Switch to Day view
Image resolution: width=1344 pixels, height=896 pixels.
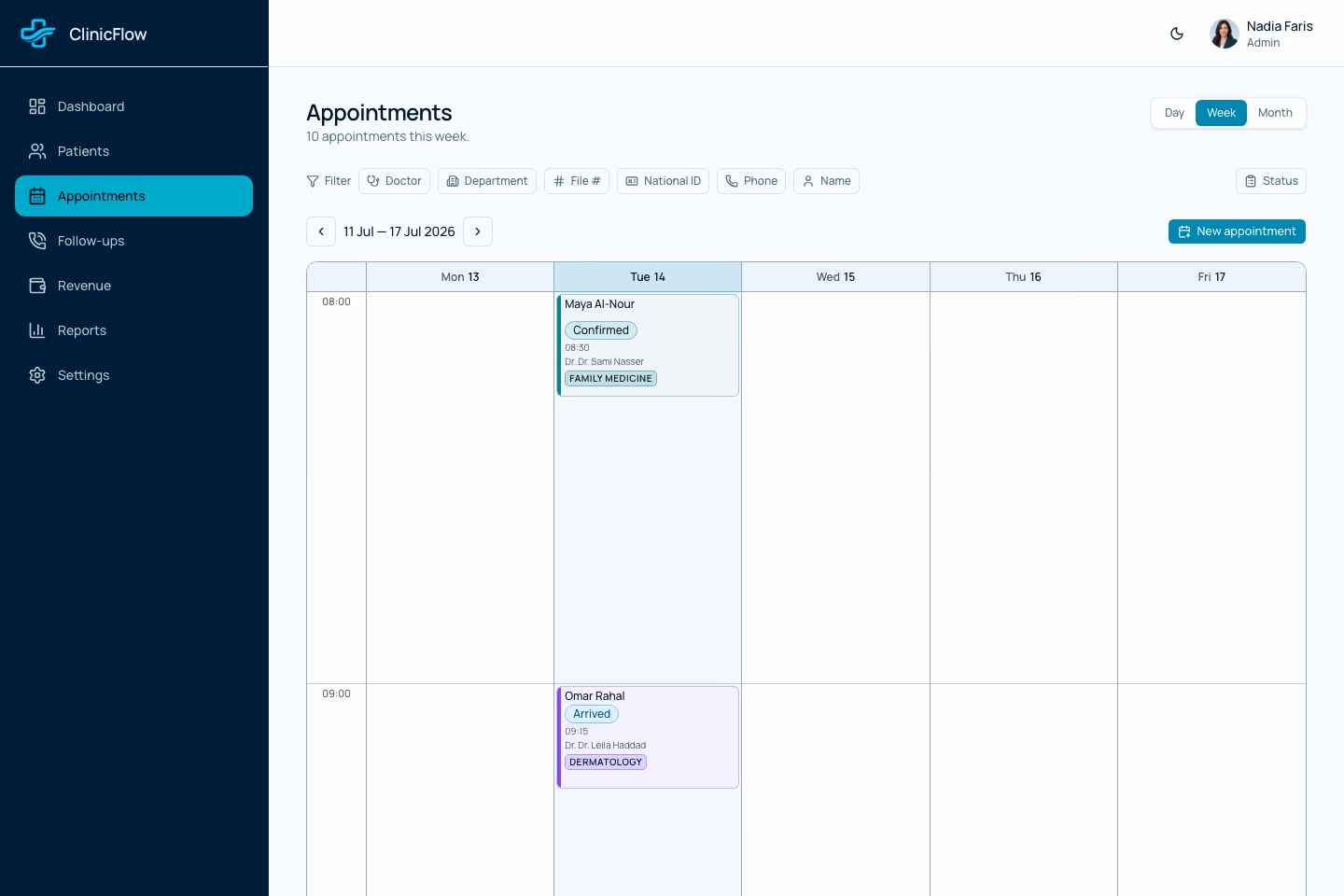click(x=1174, y=113)
